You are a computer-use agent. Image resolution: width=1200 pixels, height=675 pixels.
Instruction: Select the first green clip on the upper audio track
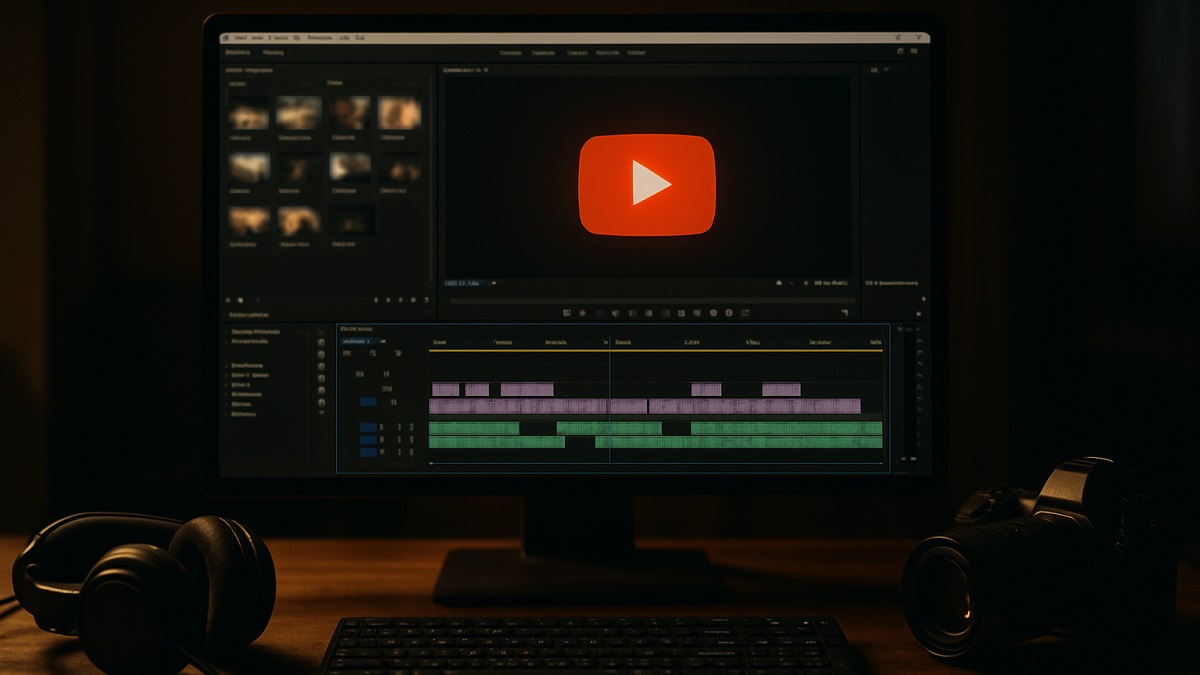point(474,428)
